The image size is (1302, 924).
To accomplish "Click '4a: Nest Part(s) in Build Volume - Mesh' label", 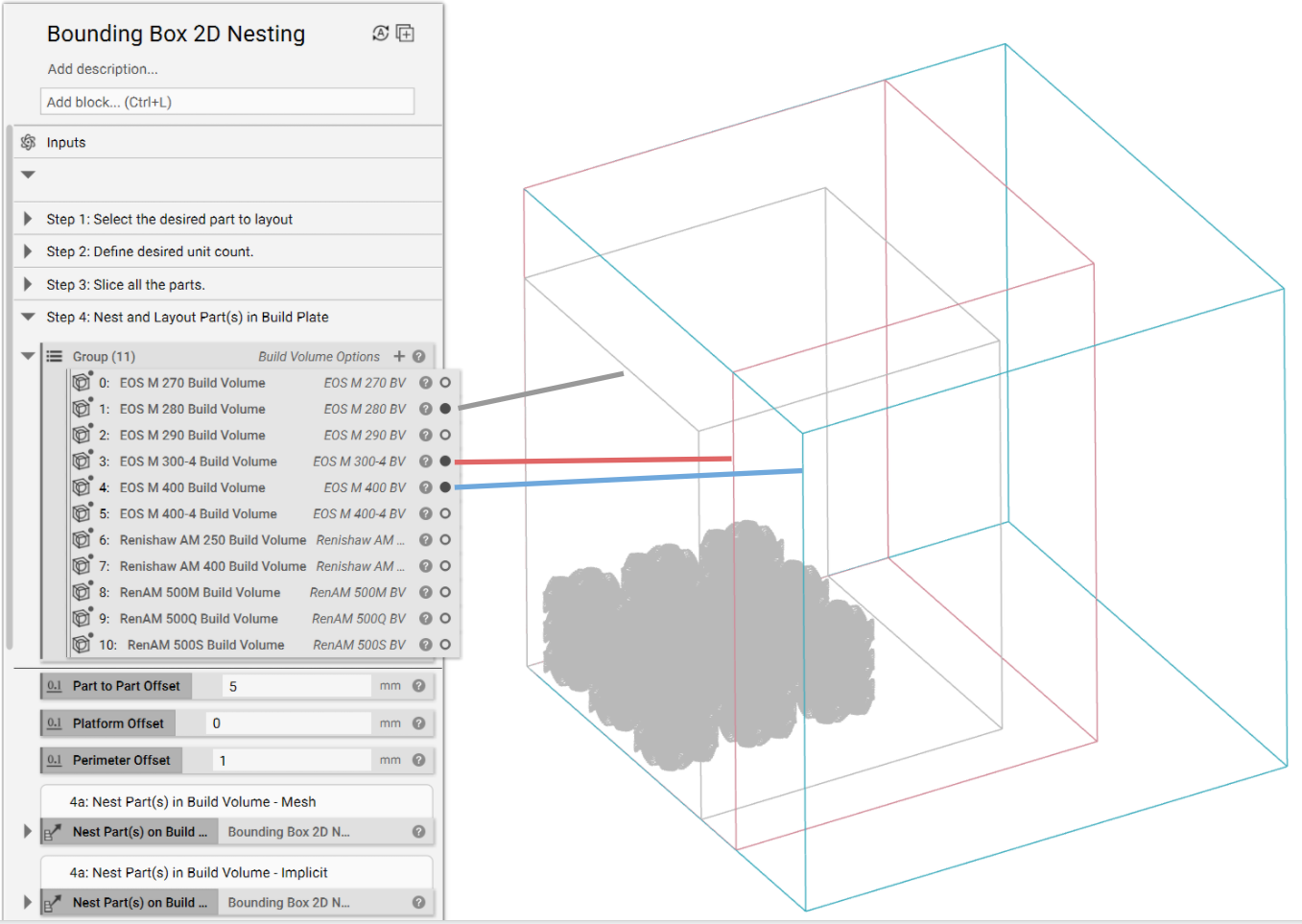I will [193, 802].
